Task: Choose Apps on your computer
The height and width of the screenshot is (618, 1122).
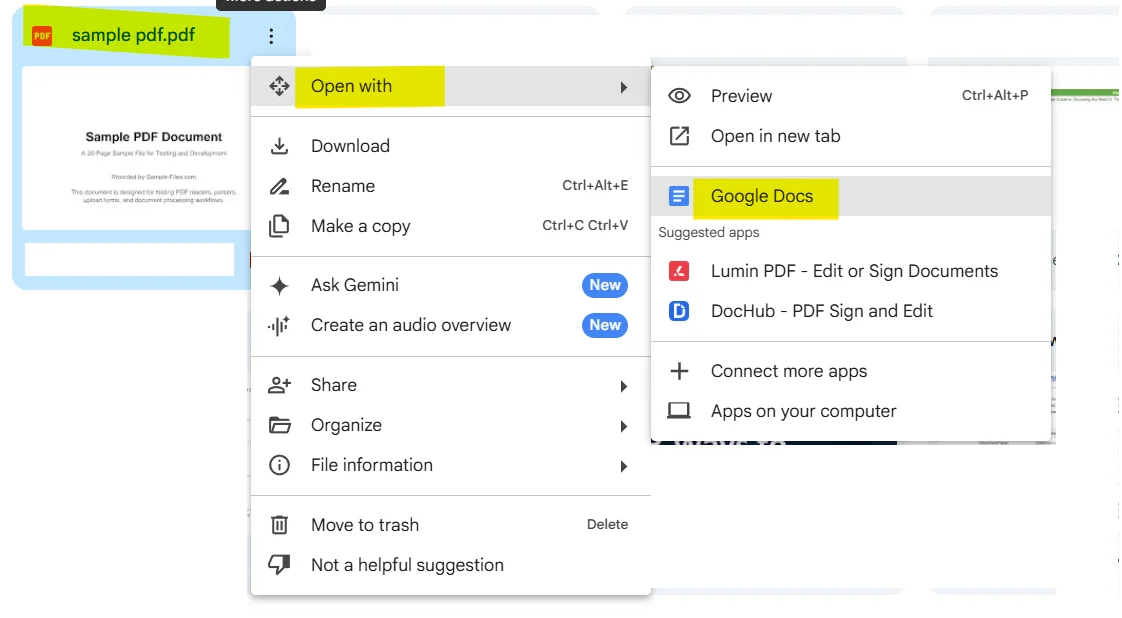Action: point(851,411)
